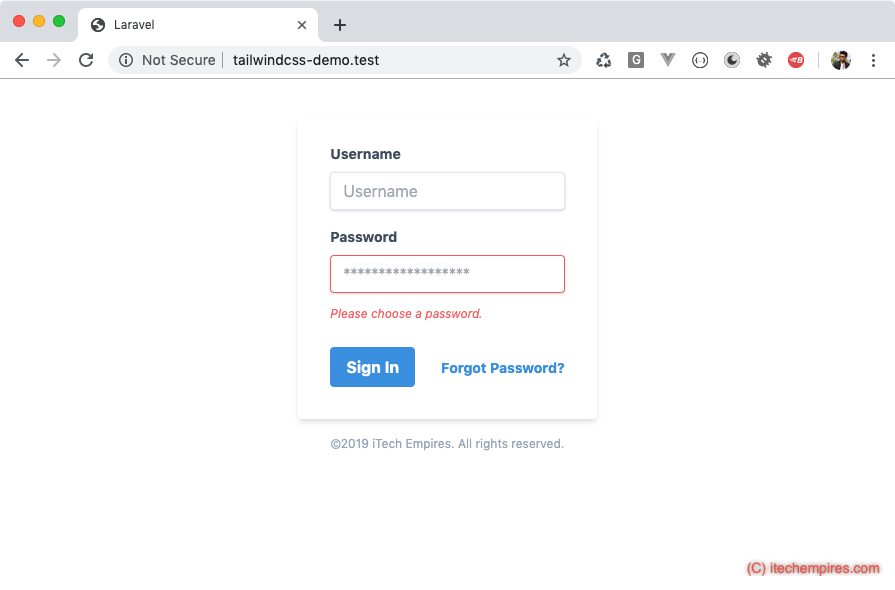Open the Chrome three-dot menu

click(x=874, y=60)
